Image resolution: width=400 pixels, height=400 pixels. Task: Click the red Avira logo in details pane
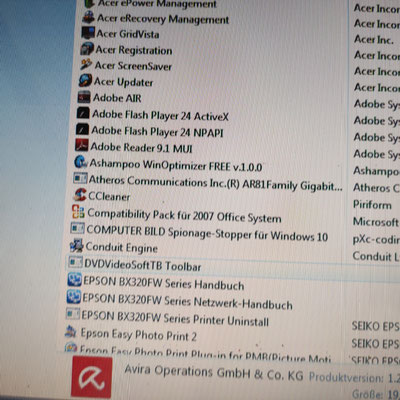click(x=92, y=376)
